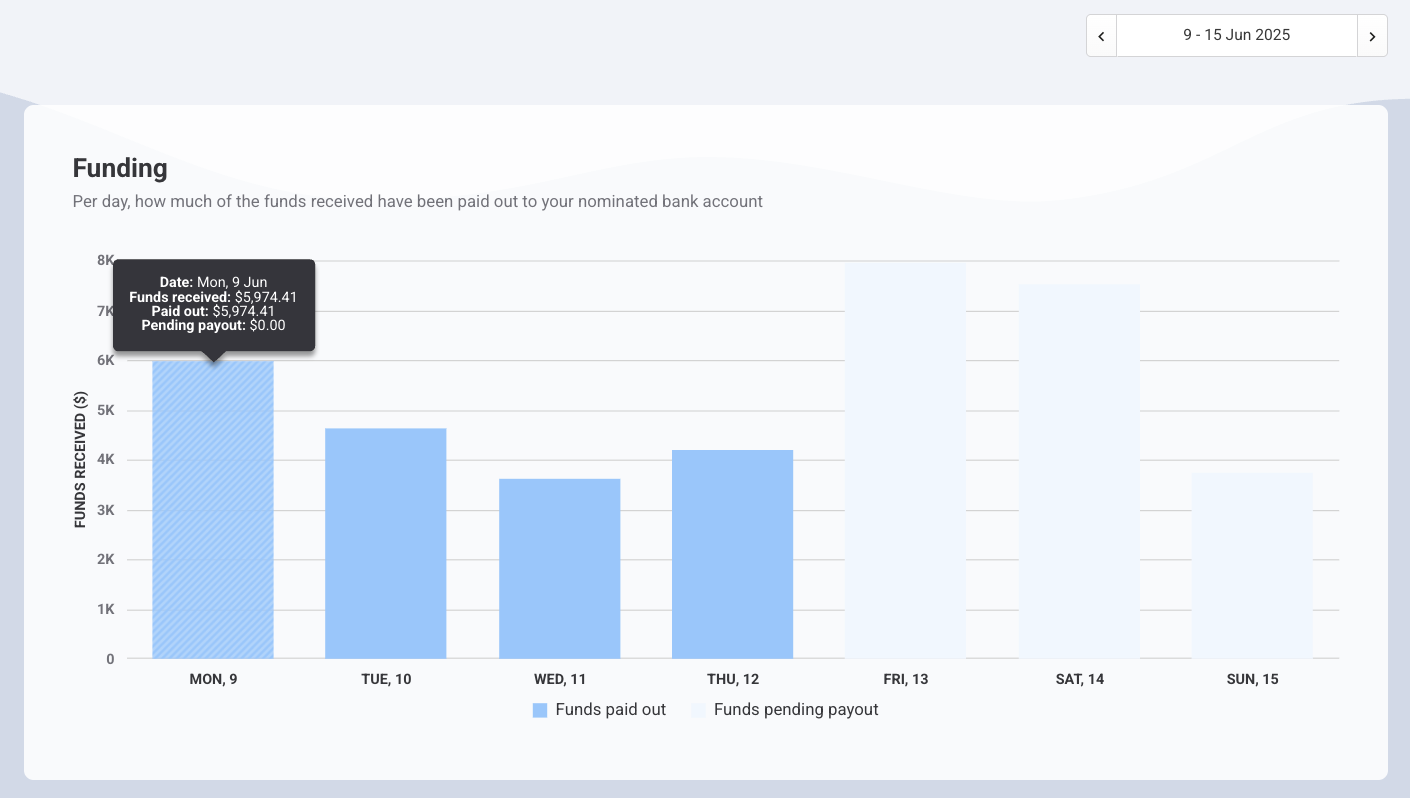Viewport: 1410px width, 798px height.
Task: Click the Mon, 9 Jun tooltip box
Action: pyautogui.click(x=214, y=304)
